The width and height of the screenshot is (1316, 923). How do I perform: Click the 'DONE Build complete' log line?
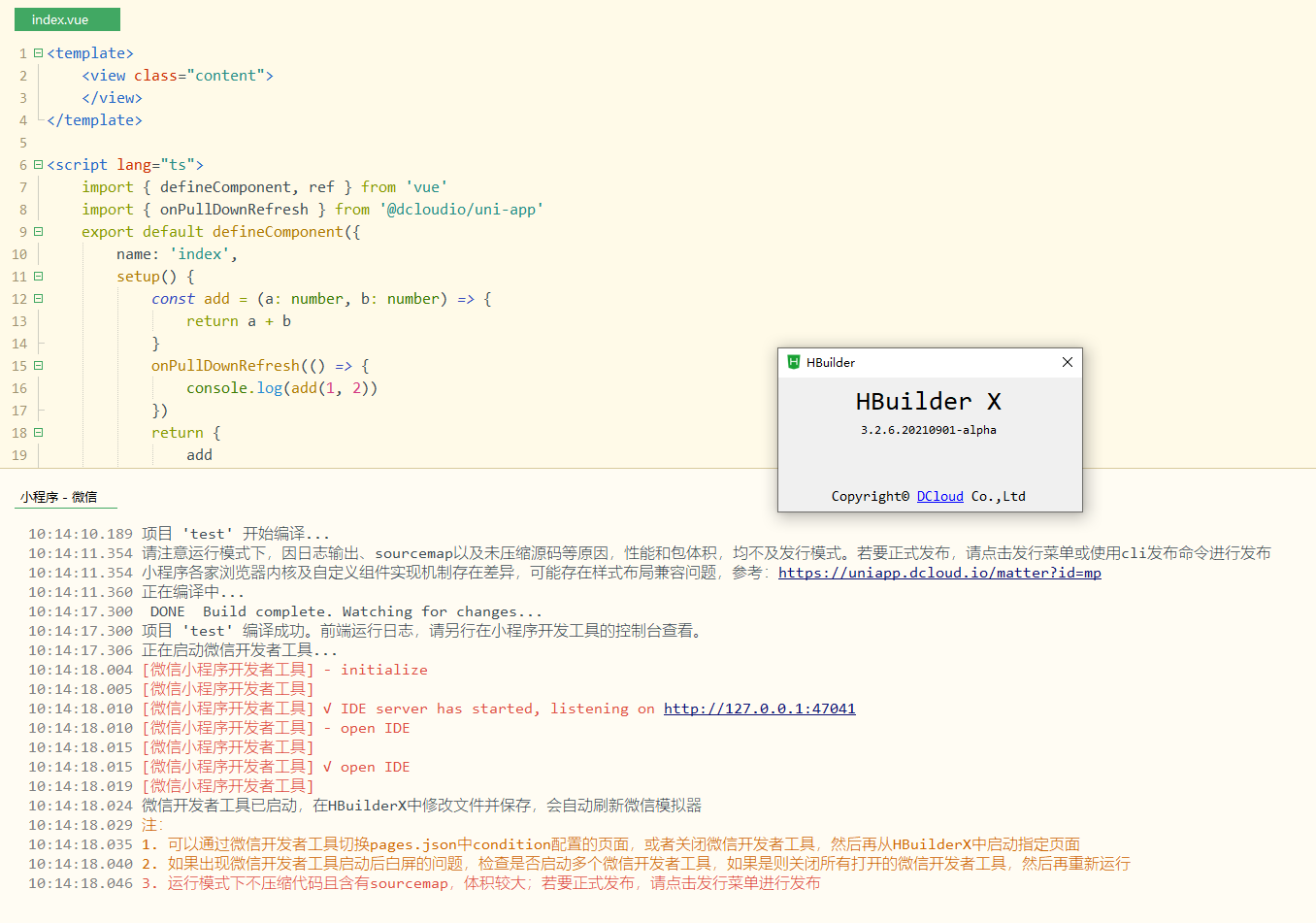pyautogui.click(x=345, y=611)
